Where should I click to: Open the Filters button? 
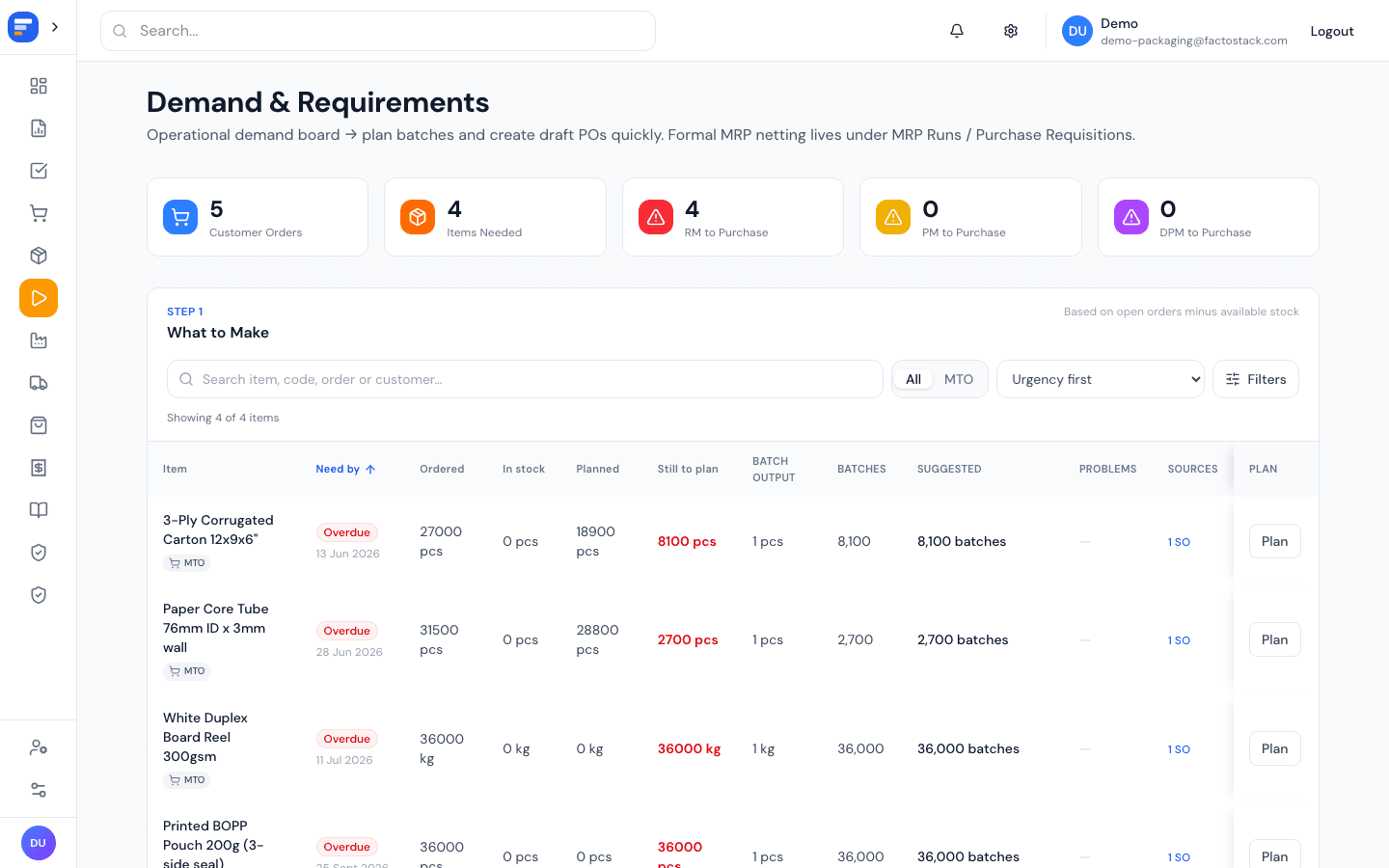click(1256, 379)
